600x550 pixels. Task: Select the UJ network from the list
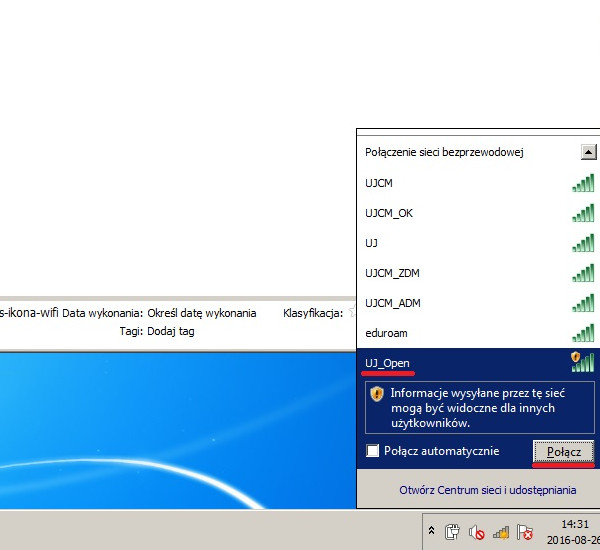coord(372,243)
